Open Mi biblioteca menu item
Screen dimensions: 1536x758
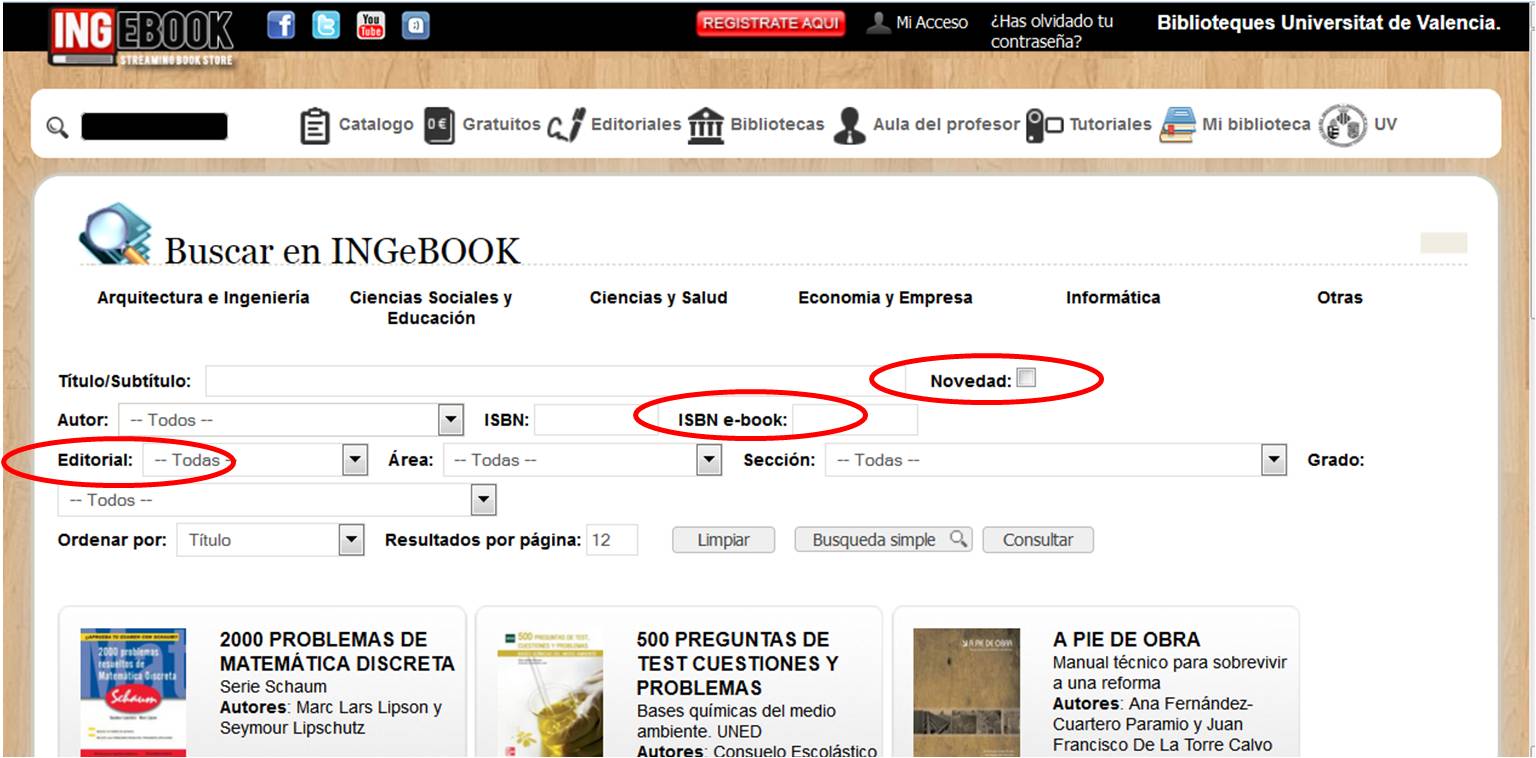pos(1256,125)
